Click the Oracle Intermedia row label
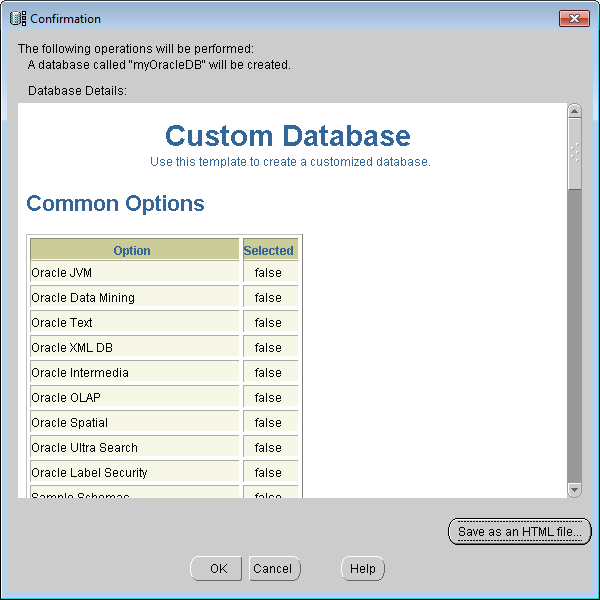 (80, 373)
